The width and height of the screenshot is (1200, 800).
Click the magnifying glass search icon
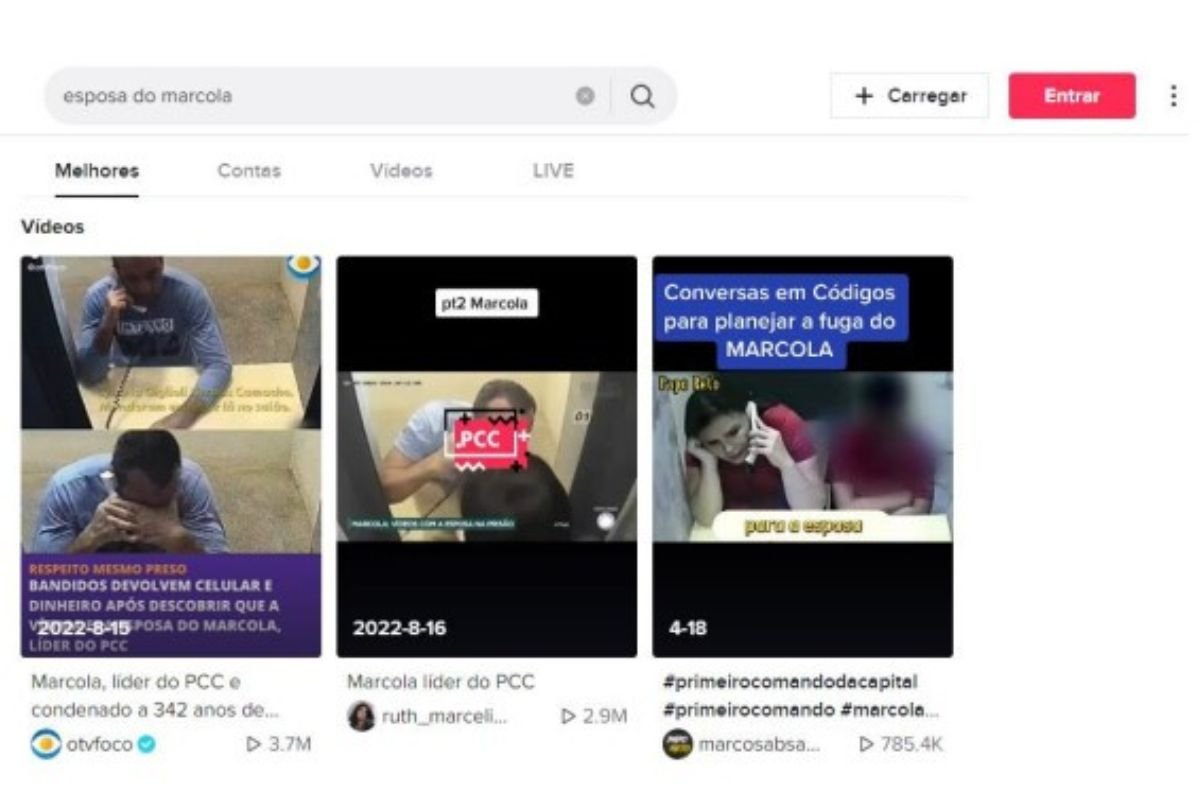642,96
